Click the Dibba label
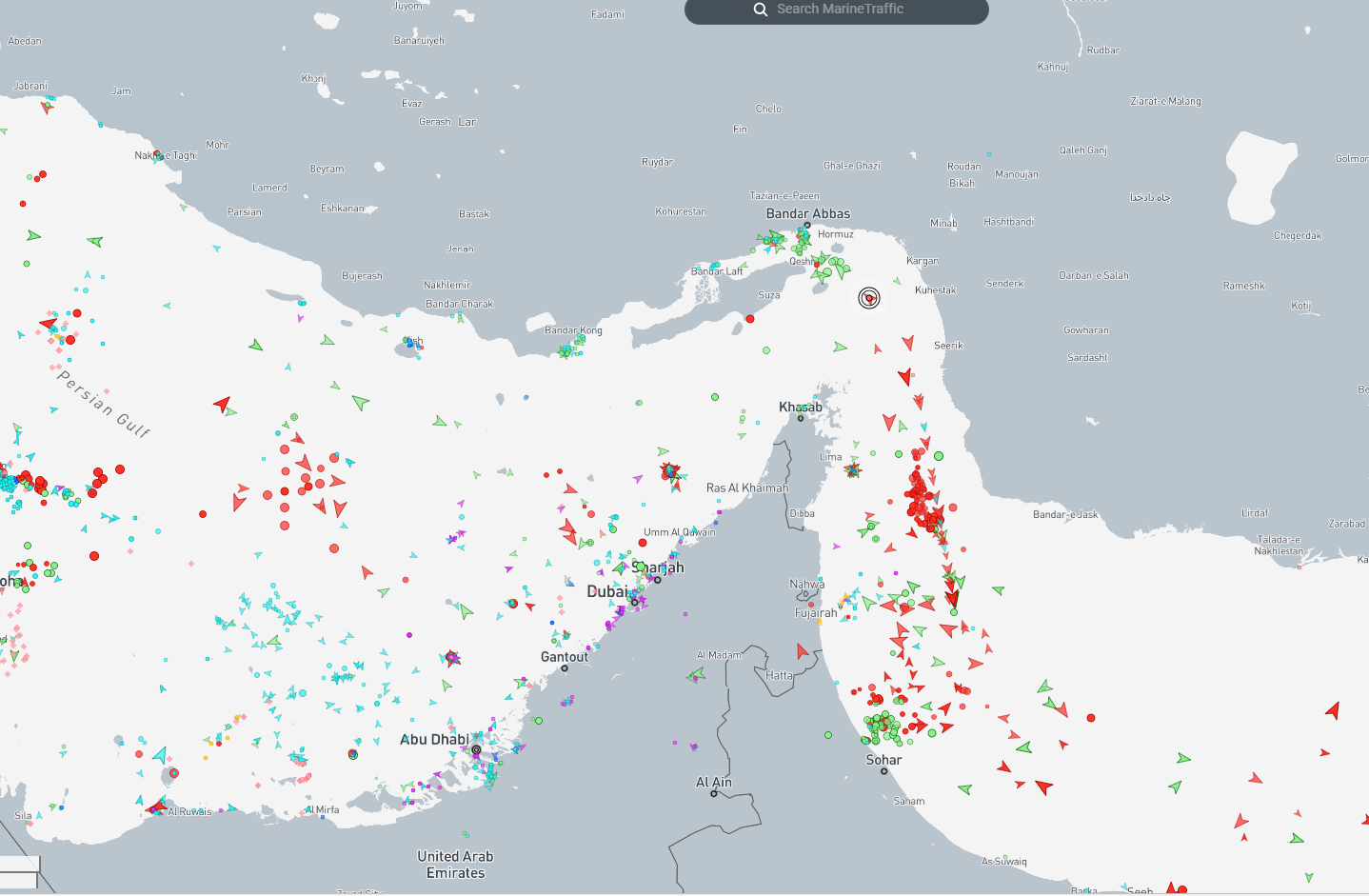The width and height of the screenshot is (1369, 896). [x=803, y=513]
